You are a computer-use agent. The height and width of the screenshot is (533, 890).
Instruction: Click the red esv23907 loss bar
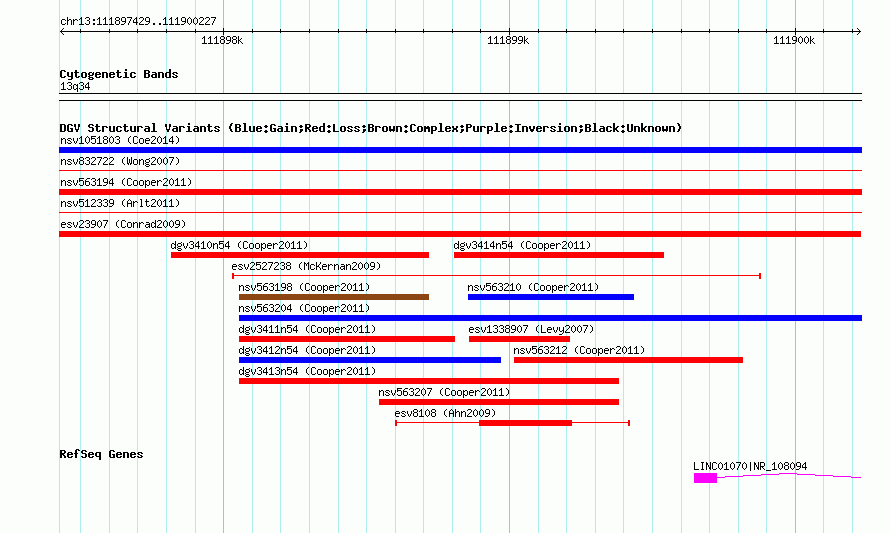(x=460, y=234)
